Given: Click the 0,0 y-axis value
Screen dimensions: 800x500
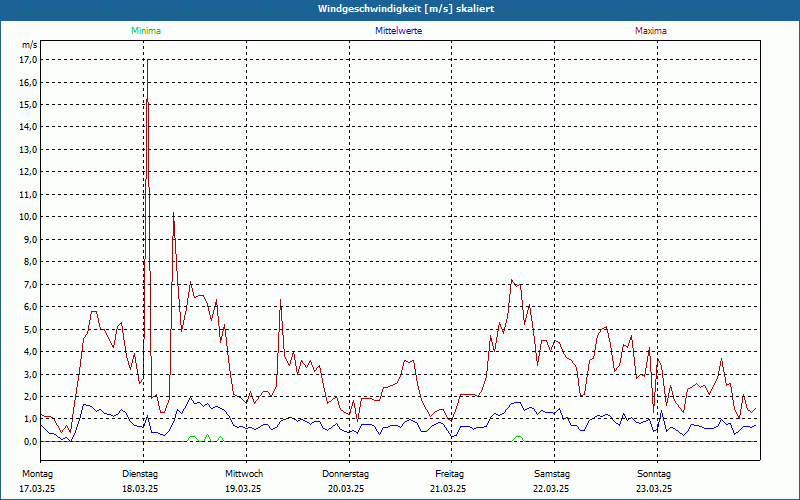Looking at the screenshot, I should pos(31,441).
